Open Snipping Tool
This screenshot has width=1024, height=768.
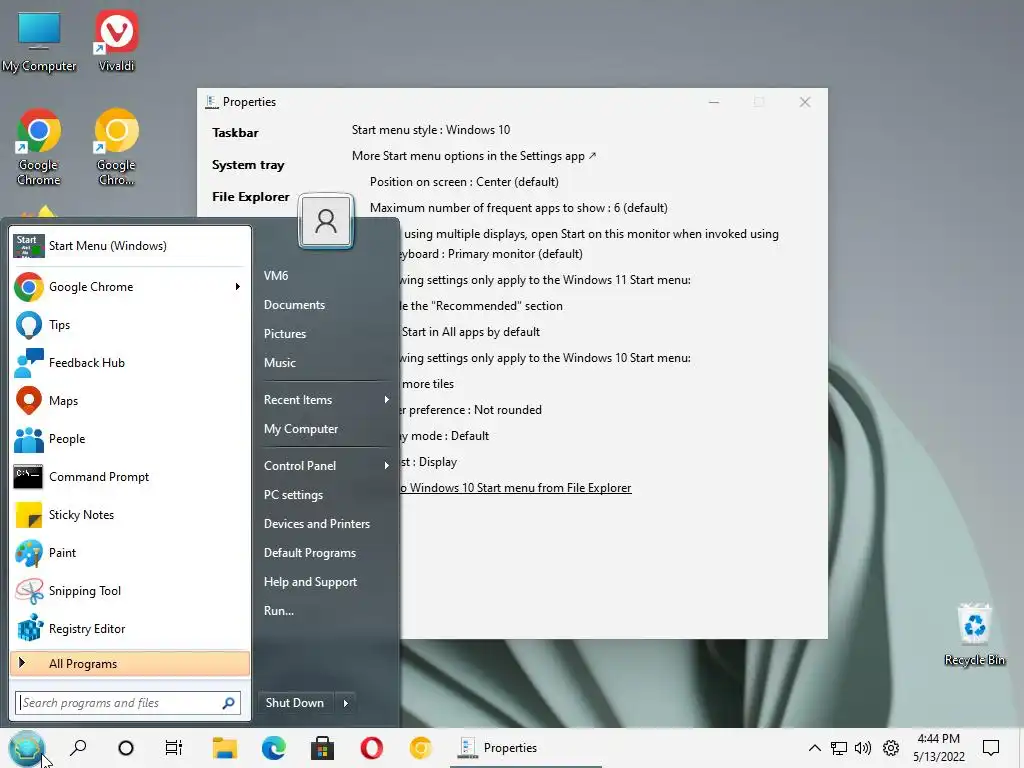[x=129, y=590]
